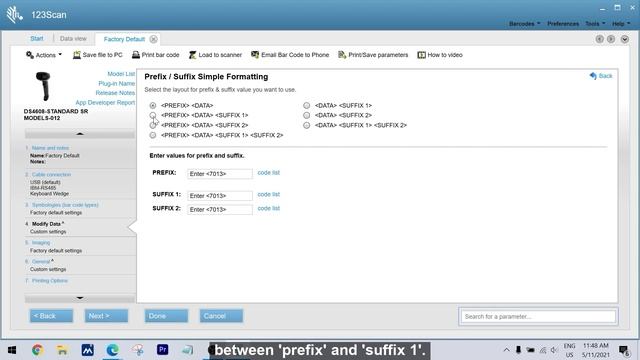
Task: Go to Symbologies (bar code types) step
Action: tap(65, 205)
